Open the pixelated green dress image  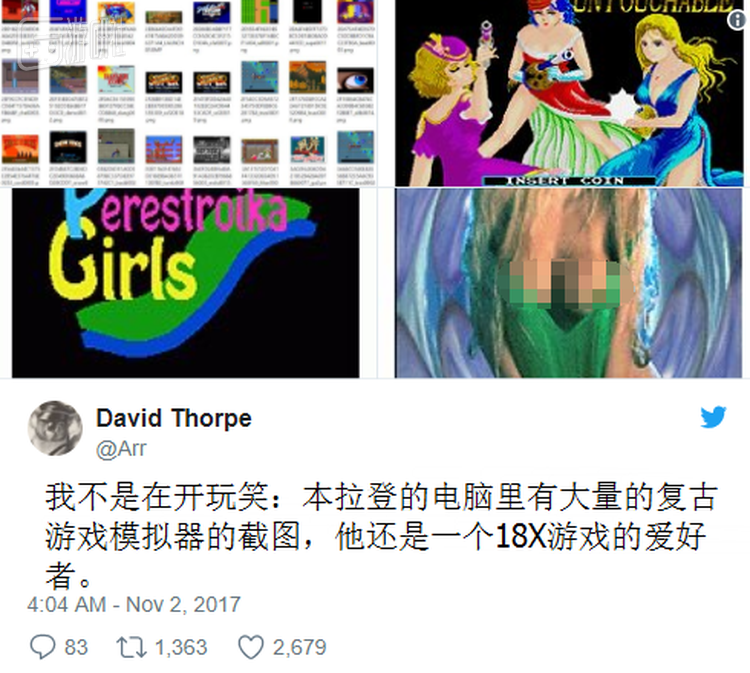click(568, 283)
